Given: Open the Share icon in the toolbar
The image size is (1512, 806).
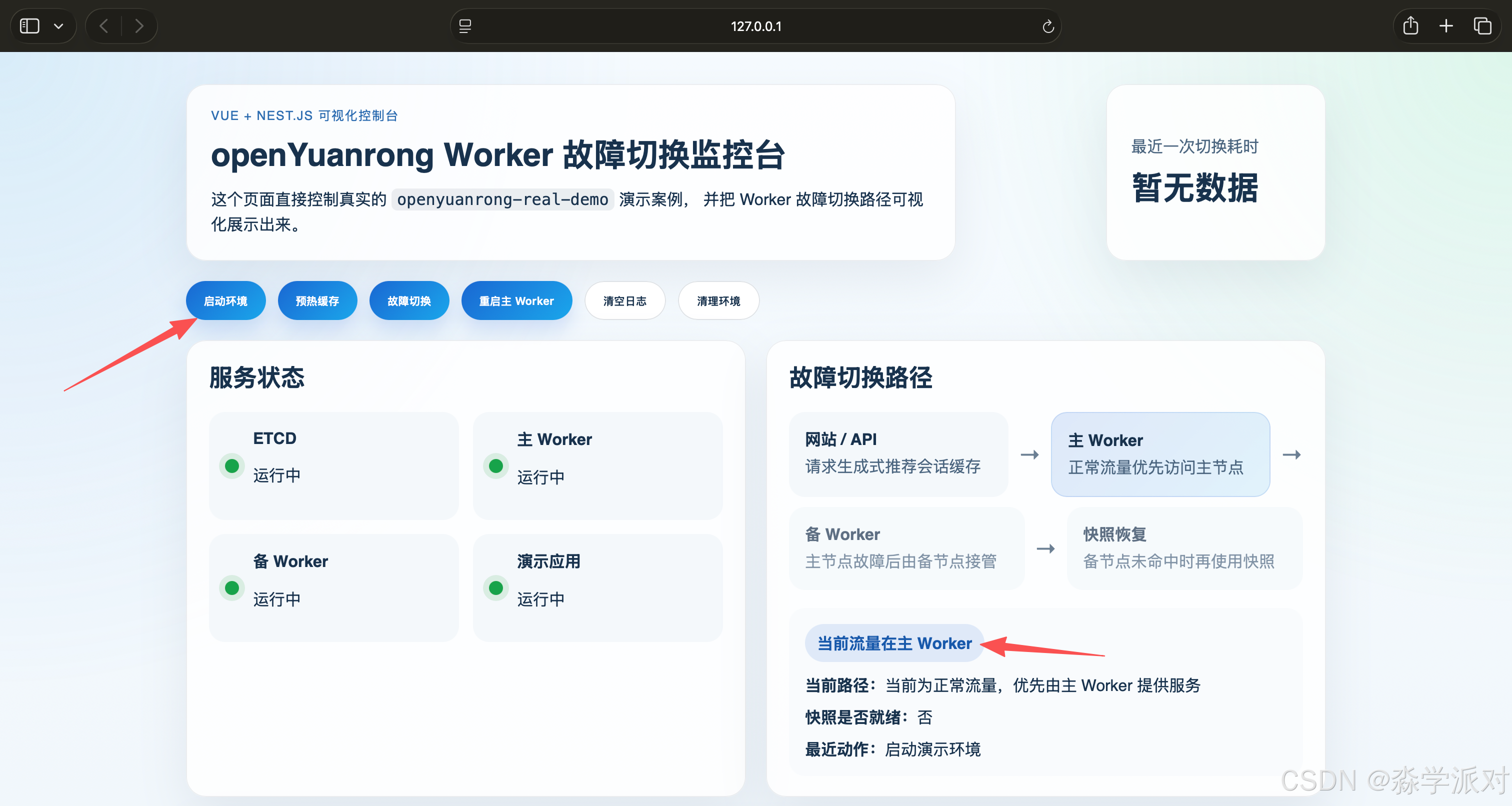Looking at the screenshot, I should point(1410,26).
